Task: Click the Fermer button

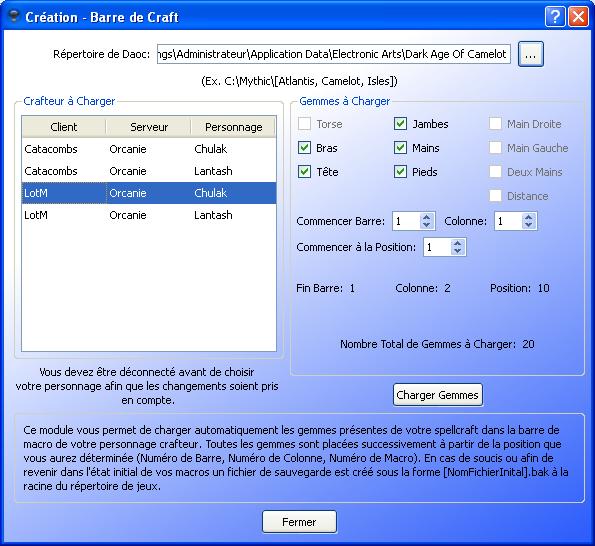Action: click(x=299, y=522)
